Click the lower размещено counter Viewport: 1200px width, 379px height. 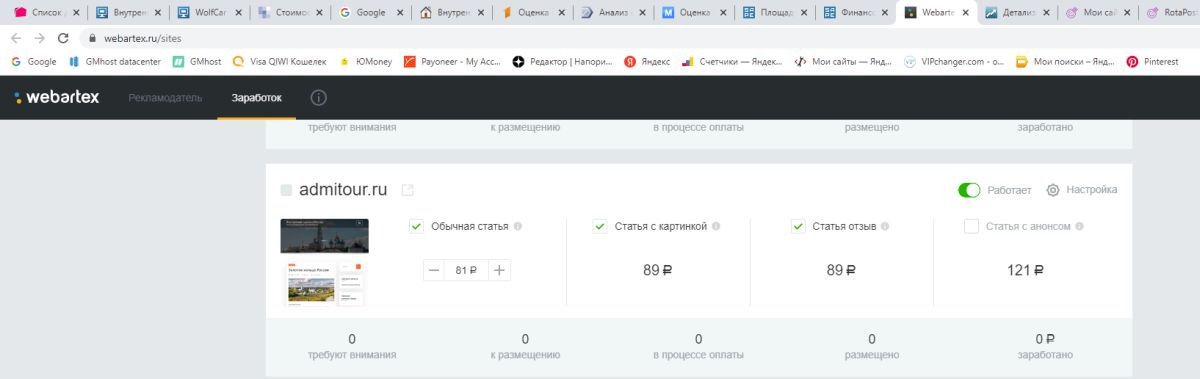872,346
